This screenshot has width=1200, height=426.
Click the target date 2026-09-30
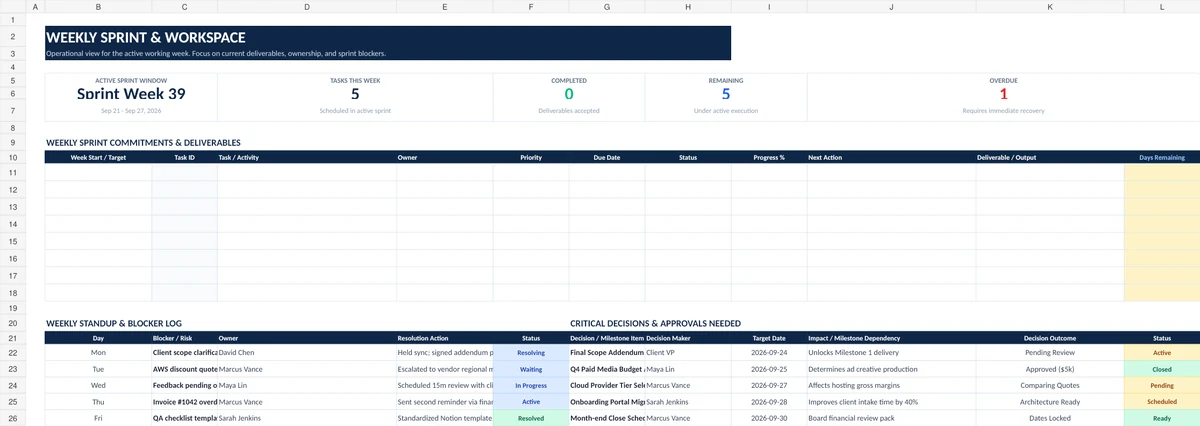(x=768, y=418)
